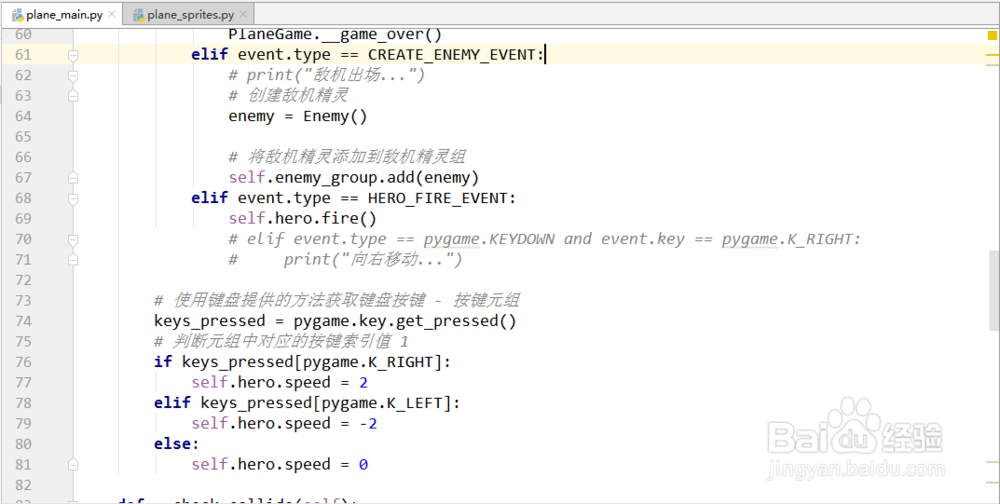Switch to the plane_main.py tab
This screenshot has width=1000, height=504.
(x=61, y=15)
